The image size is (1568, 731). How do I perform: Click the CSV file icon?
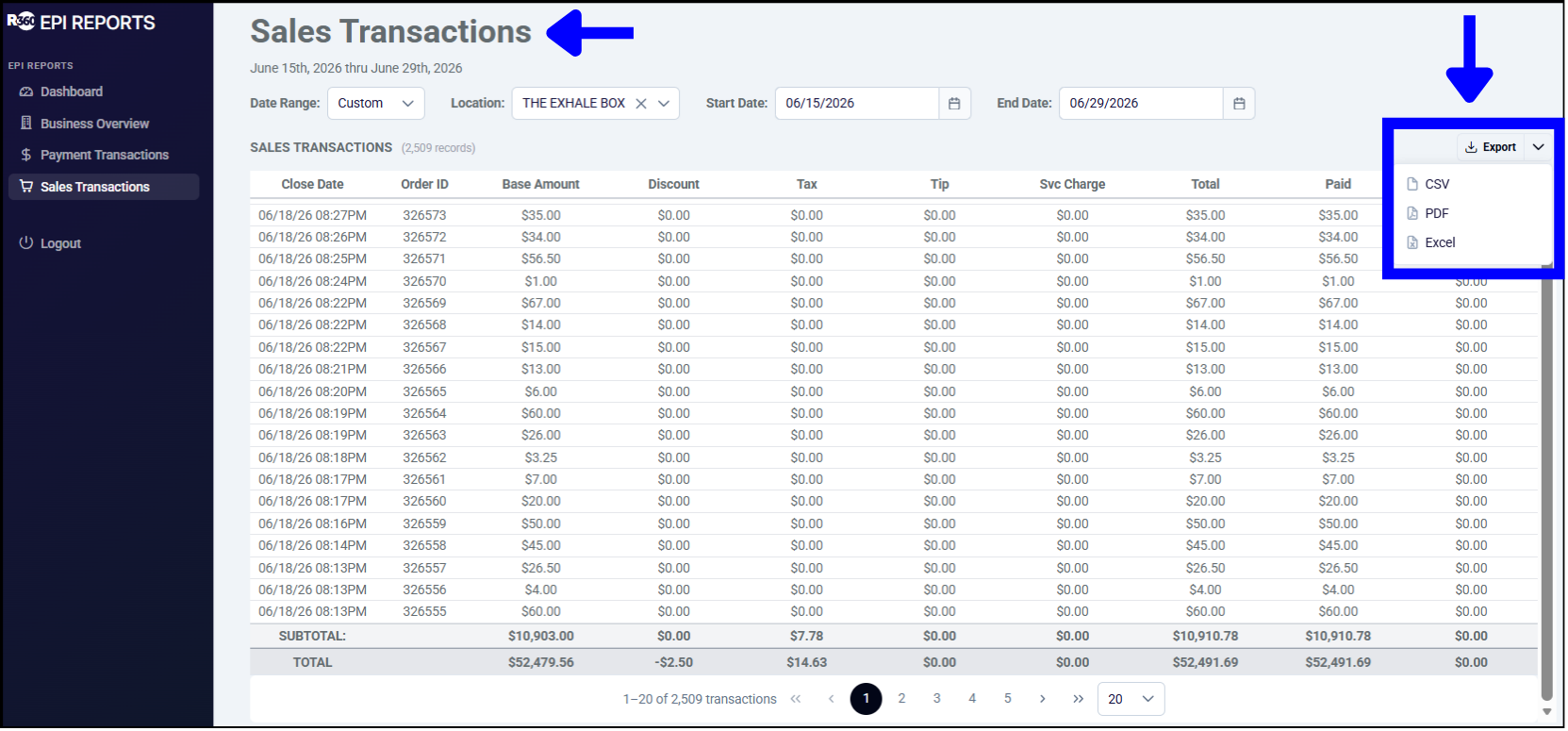click(1412, 184)
